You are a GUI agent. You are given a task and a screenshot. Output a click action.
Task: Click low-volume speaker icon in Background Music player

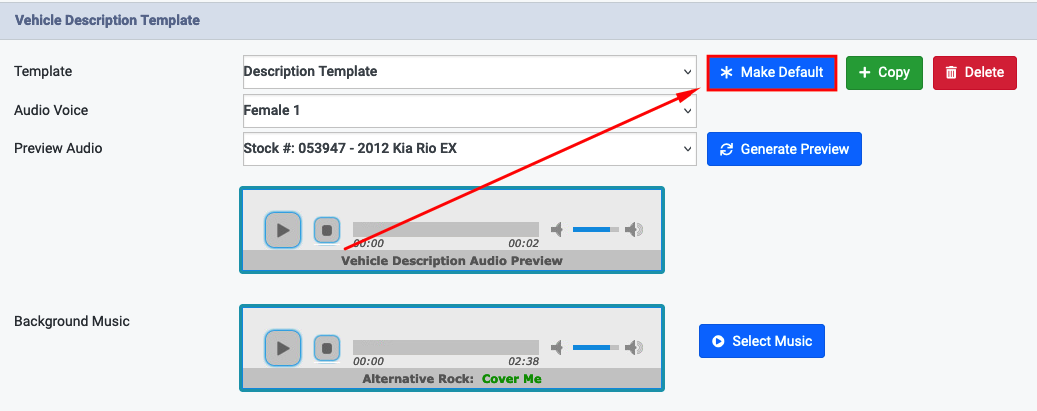tap(557, 347)
